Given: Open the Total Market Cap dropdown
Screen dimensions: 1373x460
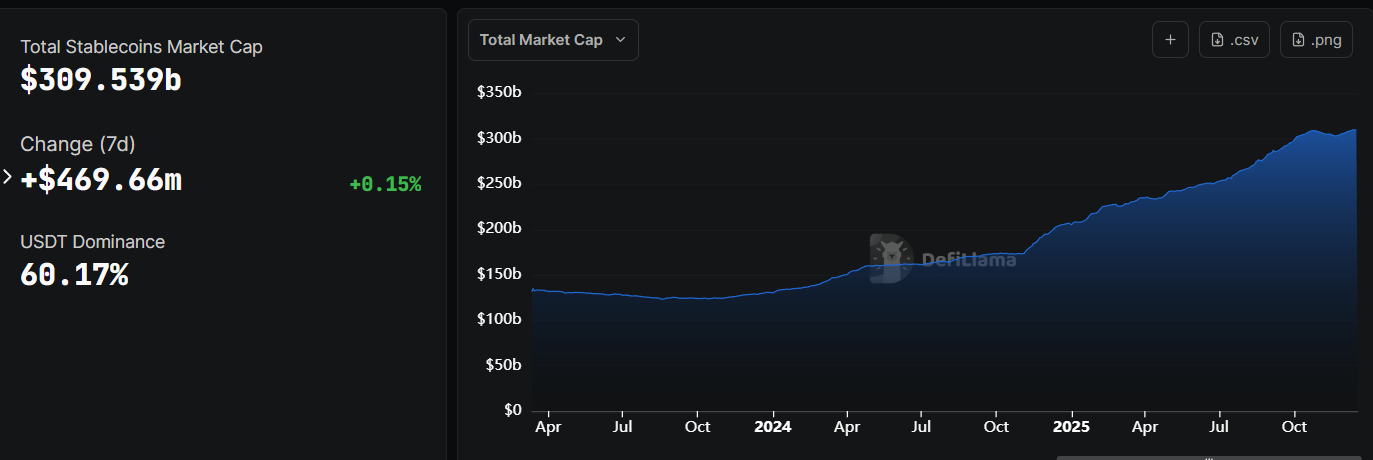Looking at the screenshot, I should 552,40.
